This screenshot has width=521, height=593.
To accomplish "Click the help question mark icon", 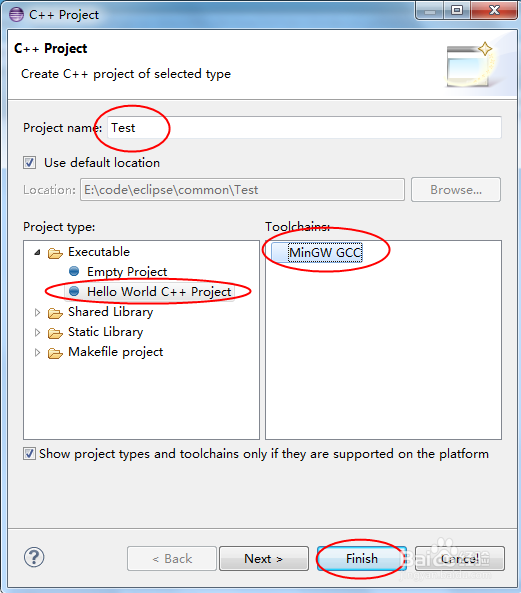I will 34,557.
